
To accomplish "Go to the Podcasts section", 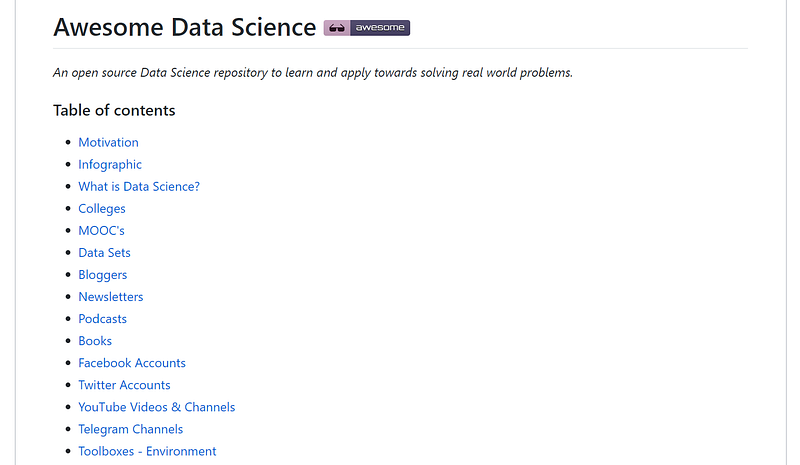I will tap(103, 319).
